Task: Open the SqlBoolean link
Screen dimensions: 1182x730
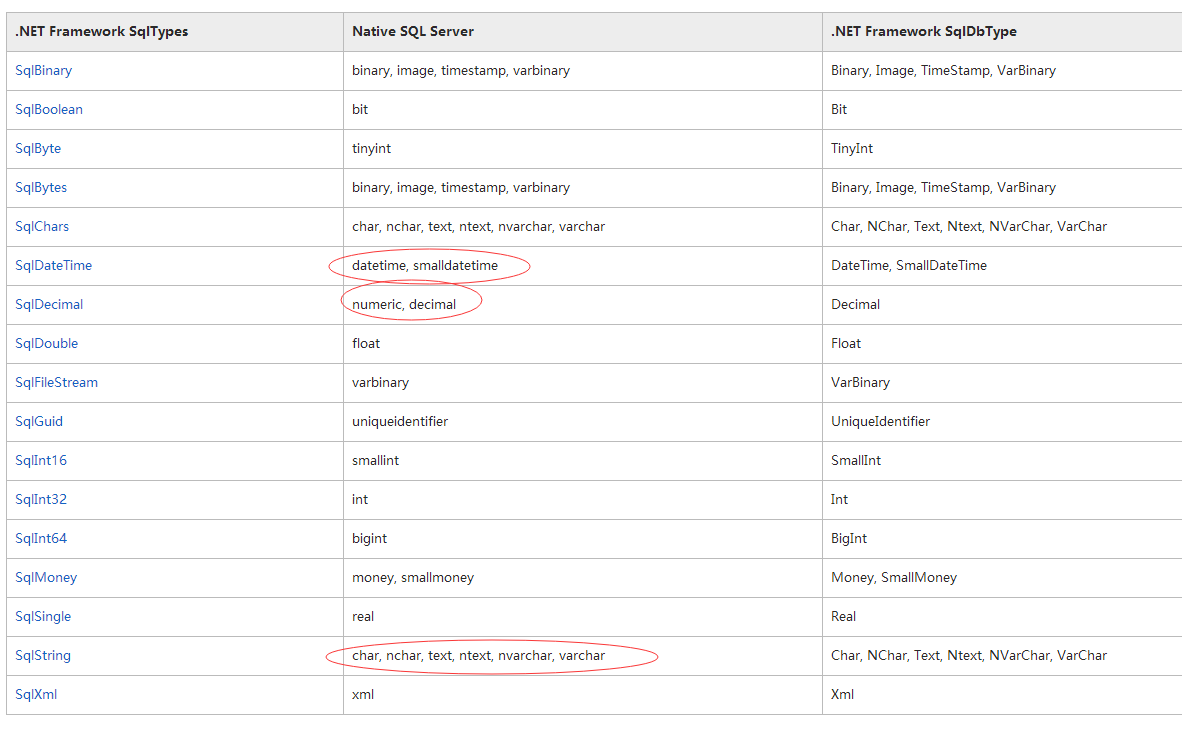Action: 49,109
